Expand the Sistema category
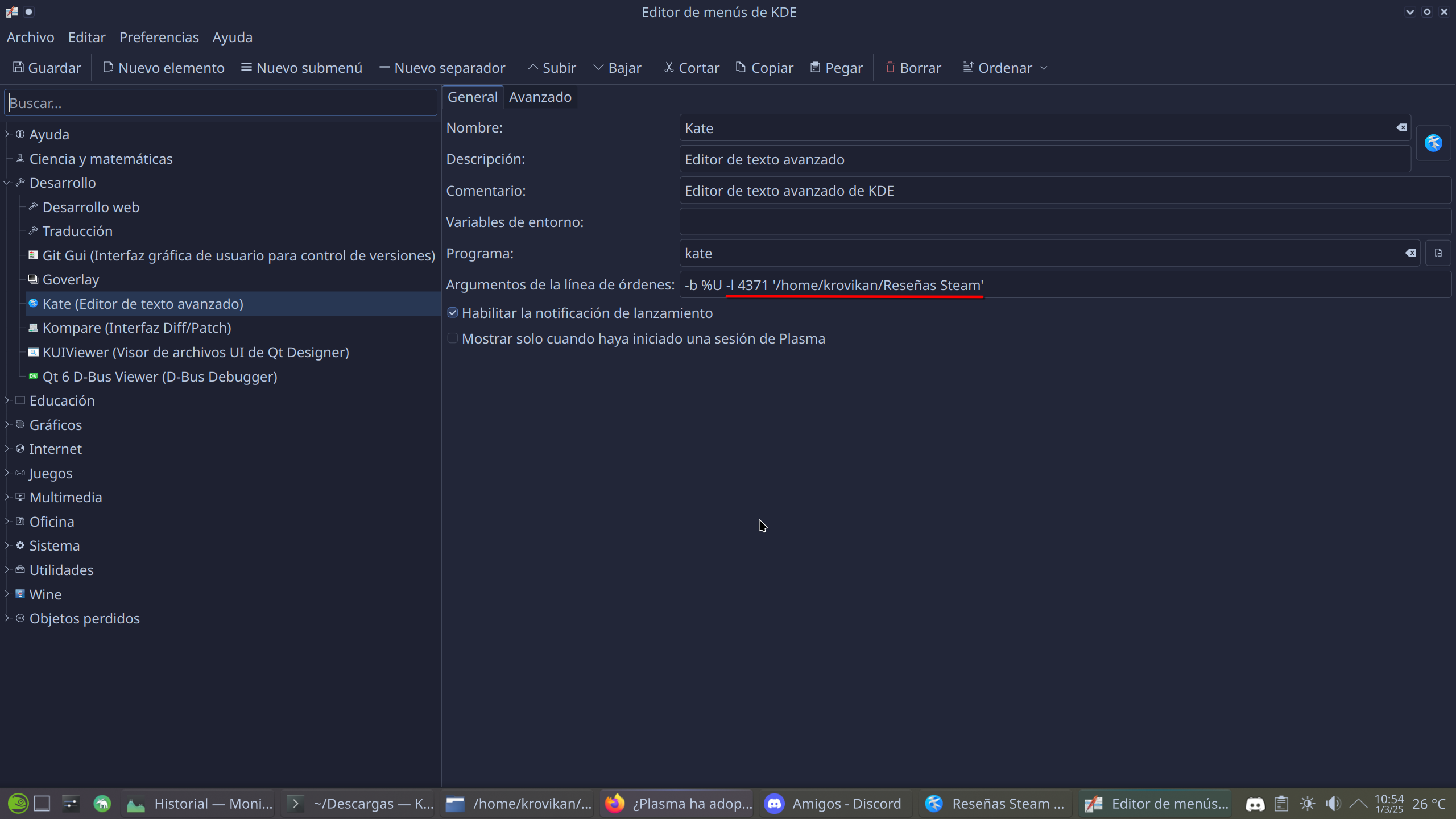The image size is (1456, 819). 7,545
